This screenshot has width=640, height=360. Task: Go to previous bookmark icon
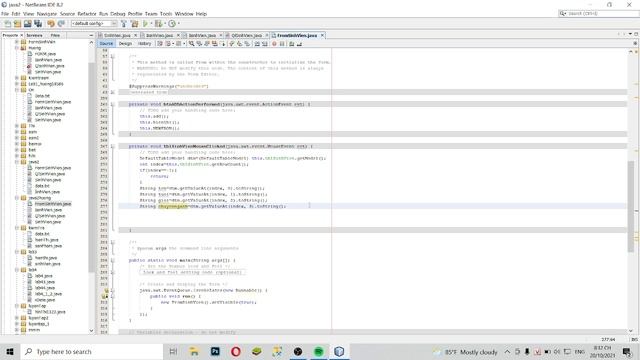231,44
